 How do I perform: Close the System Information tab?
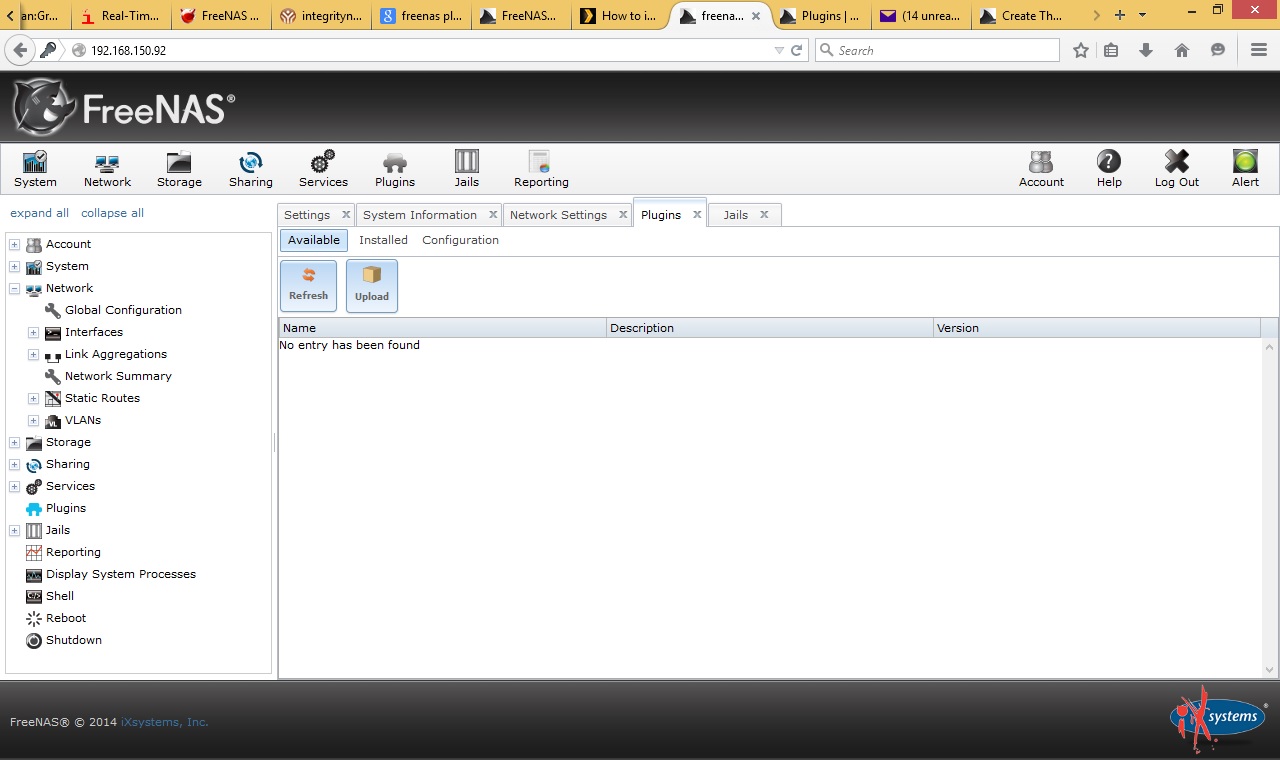pos(493,215)
